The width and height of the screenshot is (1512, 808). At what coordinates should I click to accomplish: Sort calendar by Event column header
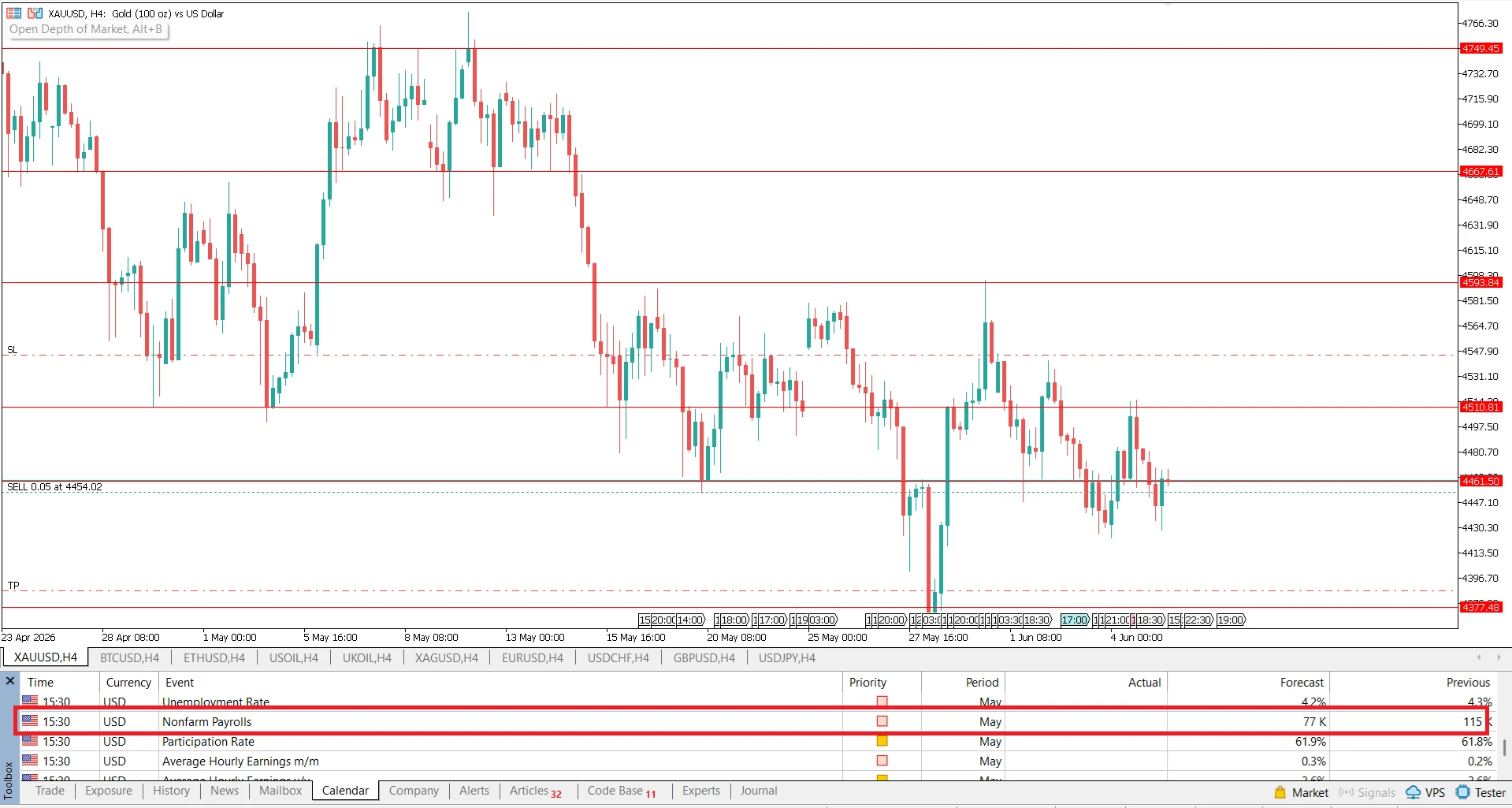point(500,683)
